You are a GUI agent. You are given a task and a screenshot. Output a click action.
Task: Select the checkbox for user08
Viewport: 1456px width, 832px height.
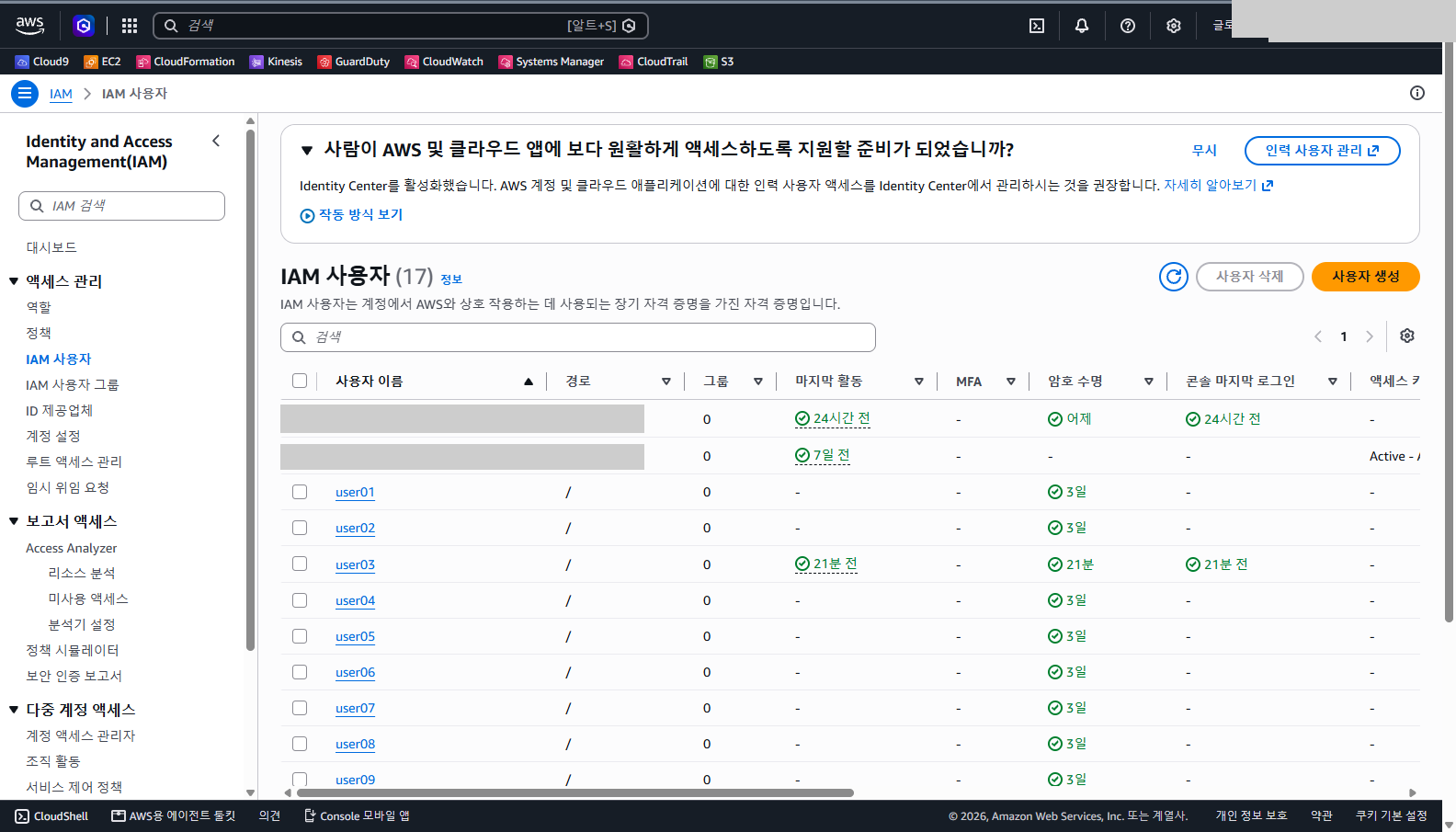click(300, 744)
